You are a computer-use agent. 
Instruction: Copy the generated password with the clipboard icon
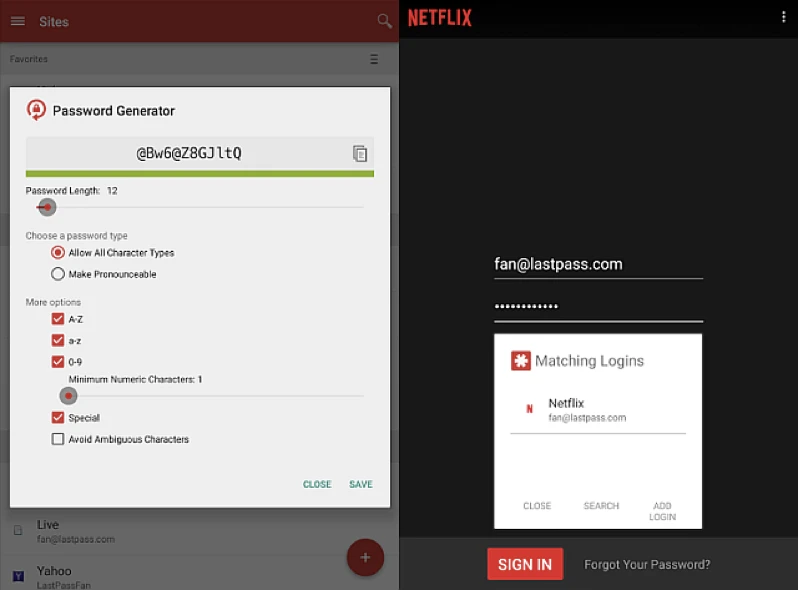[360, 153]
